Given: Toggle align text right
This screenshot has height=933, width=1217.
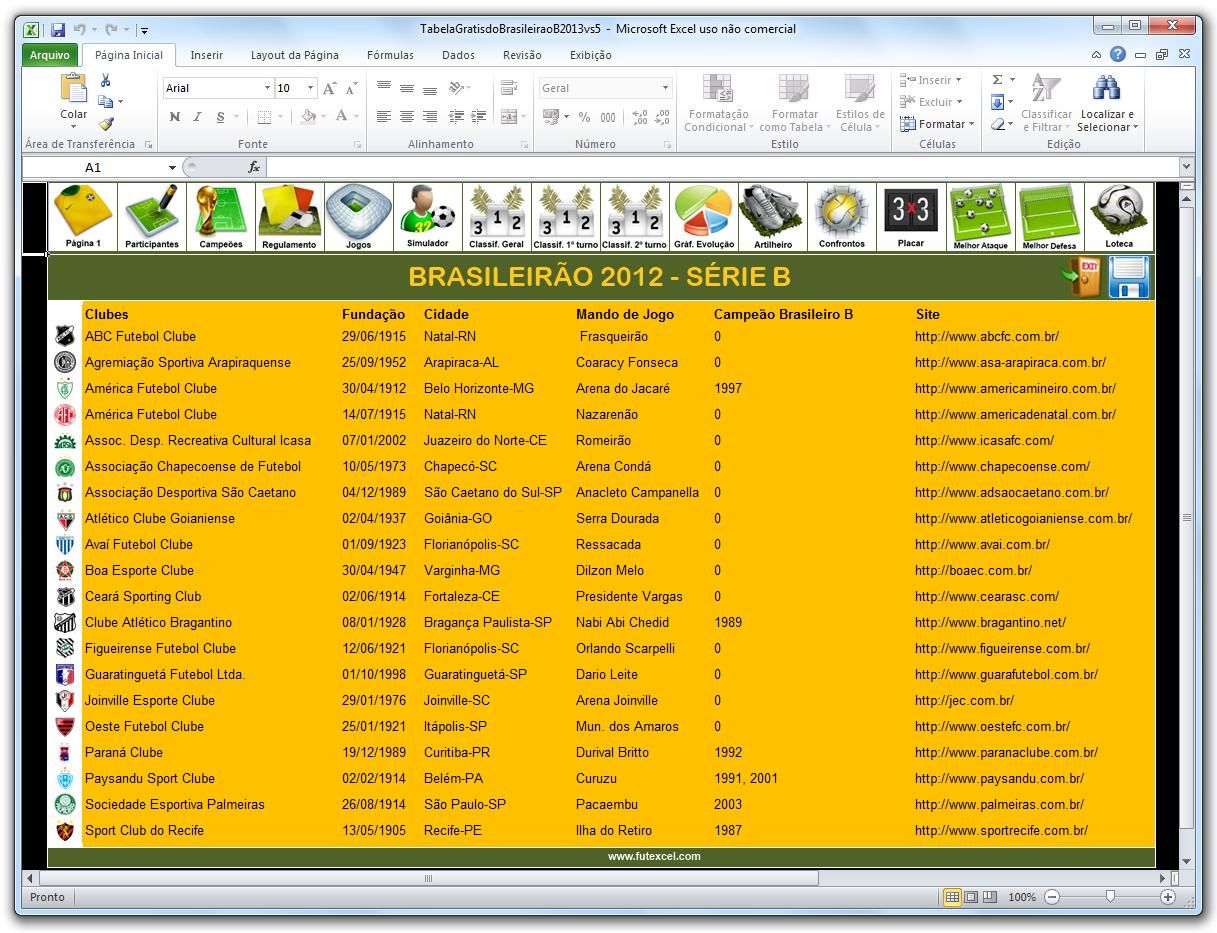Looking at the screenshot, I should pos(430,117).
